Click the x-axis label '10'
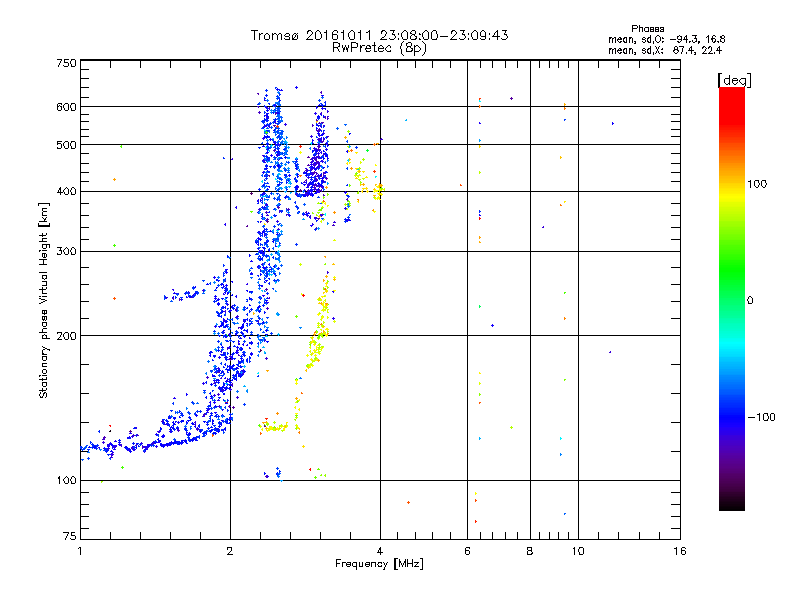800x600 pixels. coord(578,551)
